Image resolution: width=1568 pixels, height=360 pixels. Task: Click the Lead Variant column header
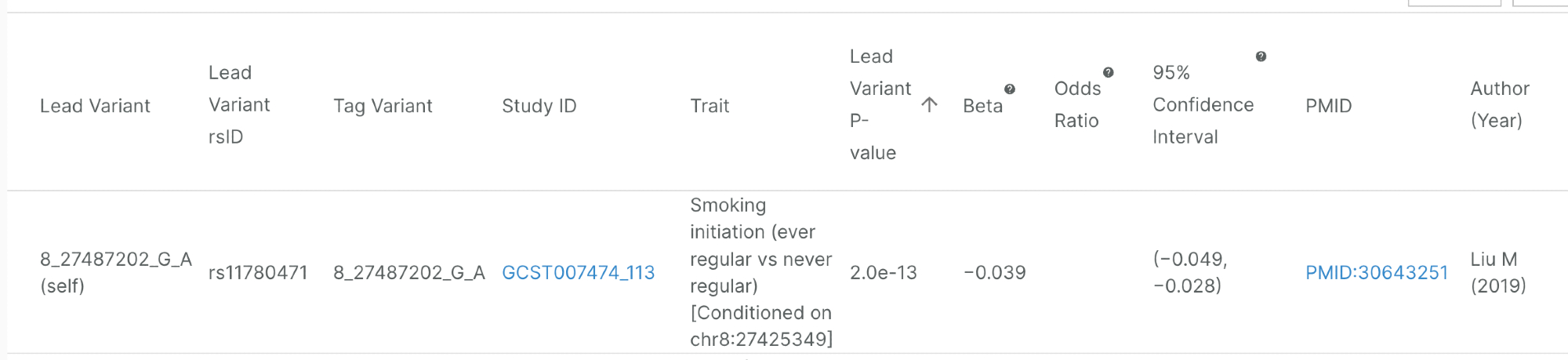tap(95, 106)
